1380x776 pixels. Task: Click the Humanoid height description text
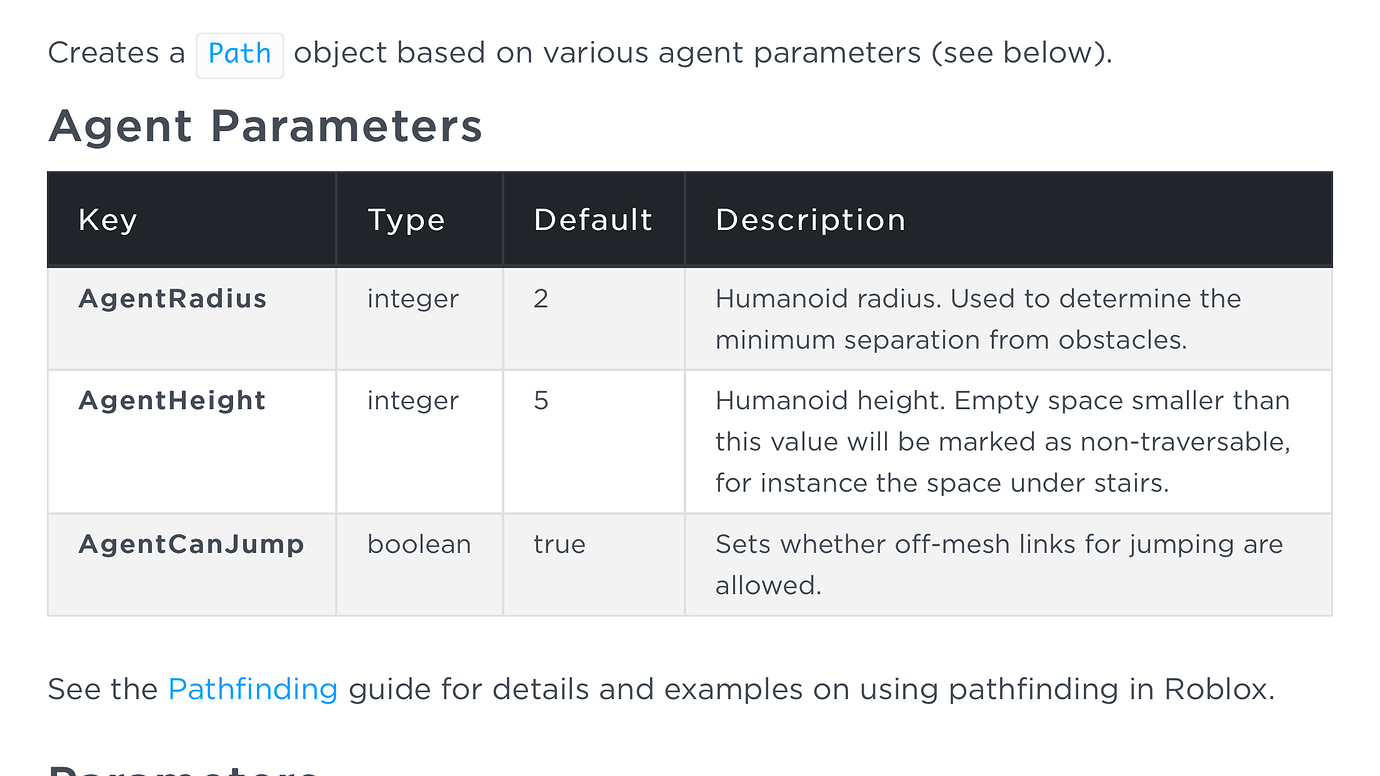coord(1003,441)
